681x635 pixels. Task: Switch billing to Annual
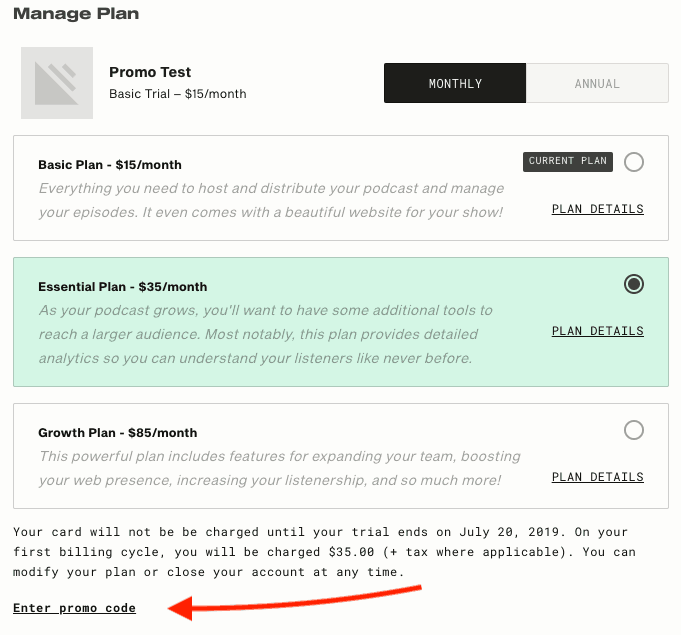(x=597, y=83)
